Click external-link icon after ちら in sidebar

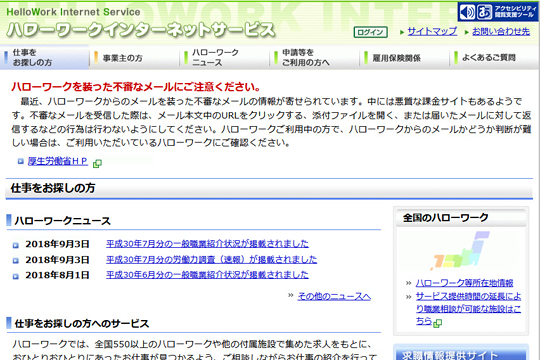point(437,323)
